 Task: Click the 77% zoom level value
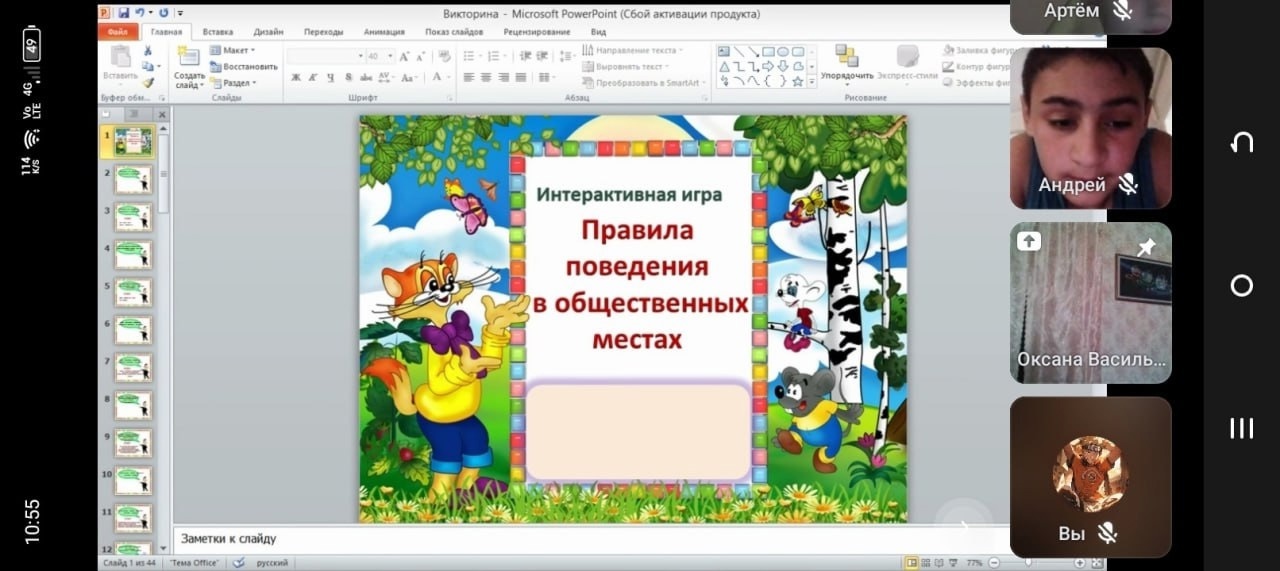[974, 563]
